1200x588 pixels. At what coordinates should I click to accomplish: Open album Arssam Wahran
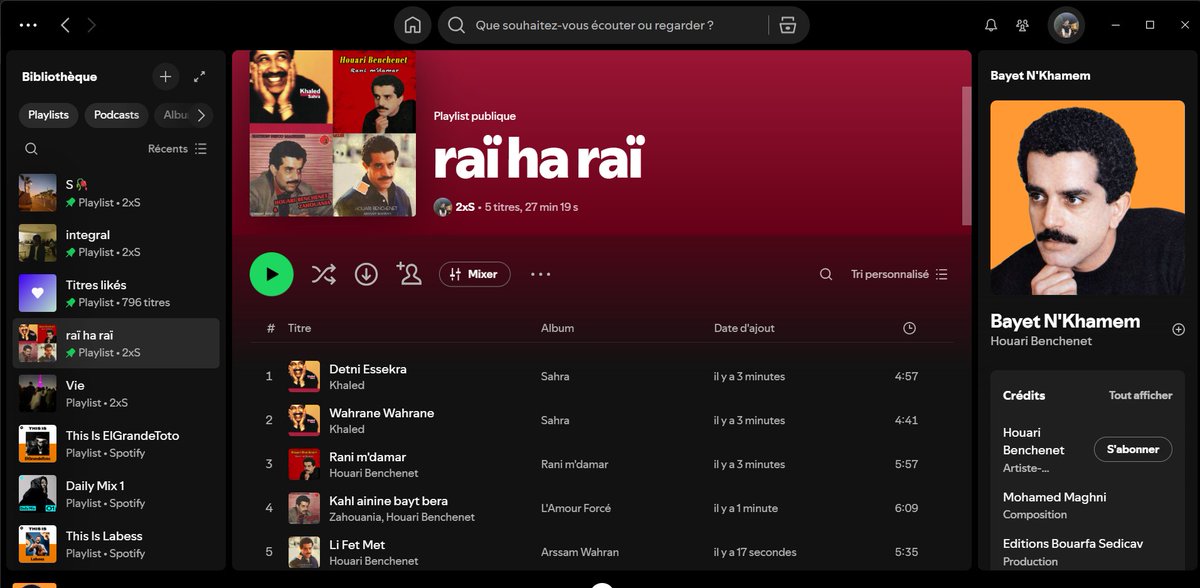pos(580,552)
